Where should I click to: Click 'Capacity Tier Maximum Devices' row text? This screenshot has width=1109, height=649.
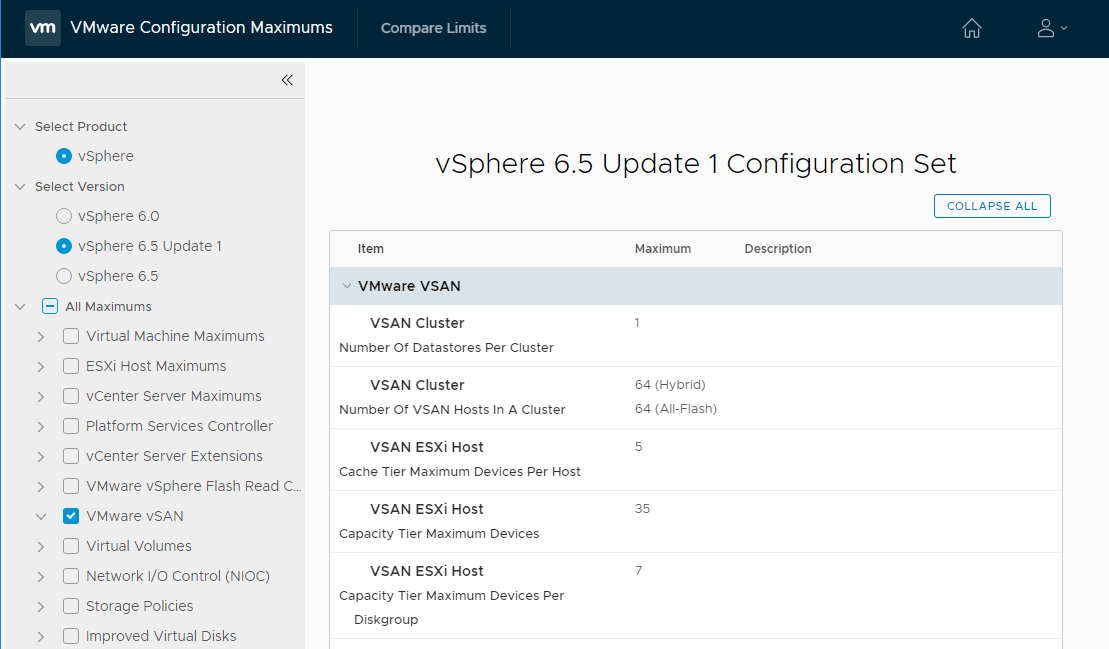click(x=439, y=534)
